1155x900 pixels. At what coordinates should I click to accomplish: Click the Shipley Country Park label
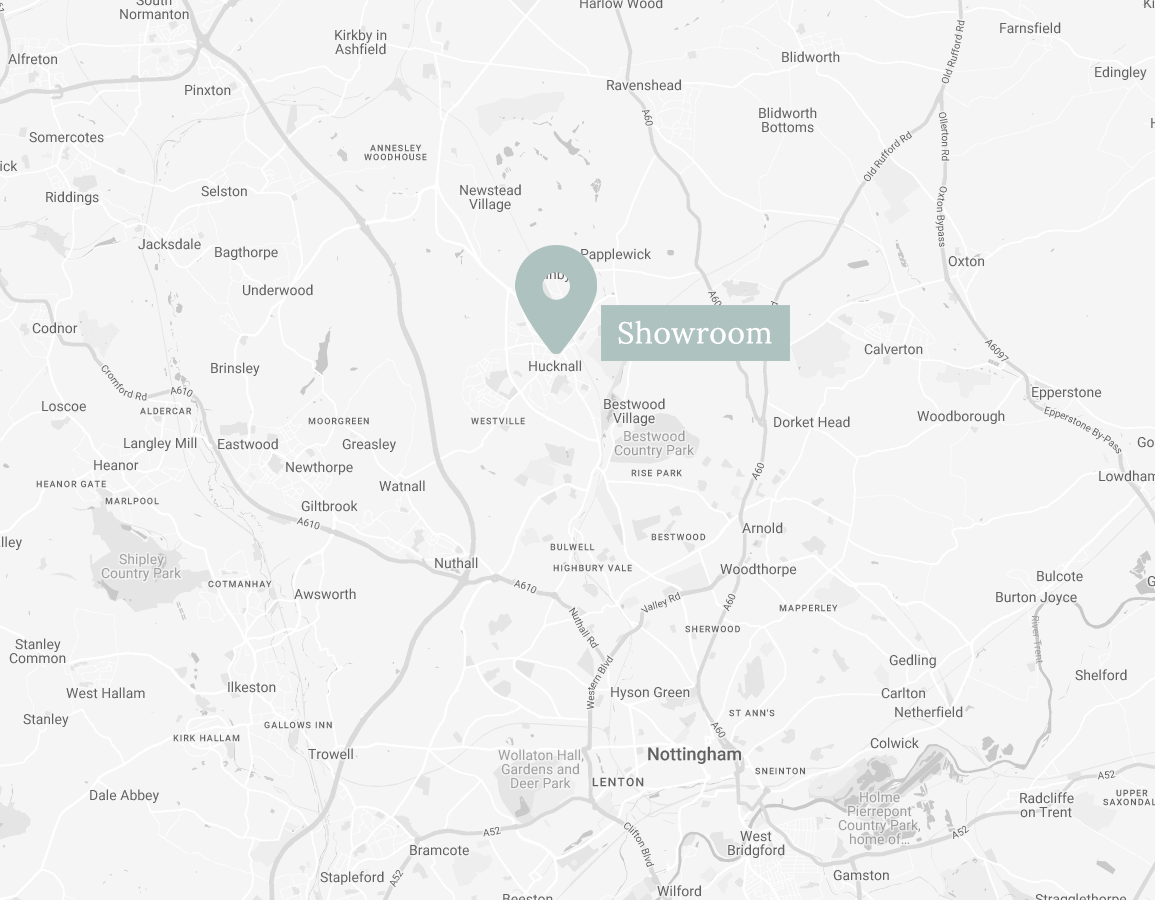coord(141,566)
